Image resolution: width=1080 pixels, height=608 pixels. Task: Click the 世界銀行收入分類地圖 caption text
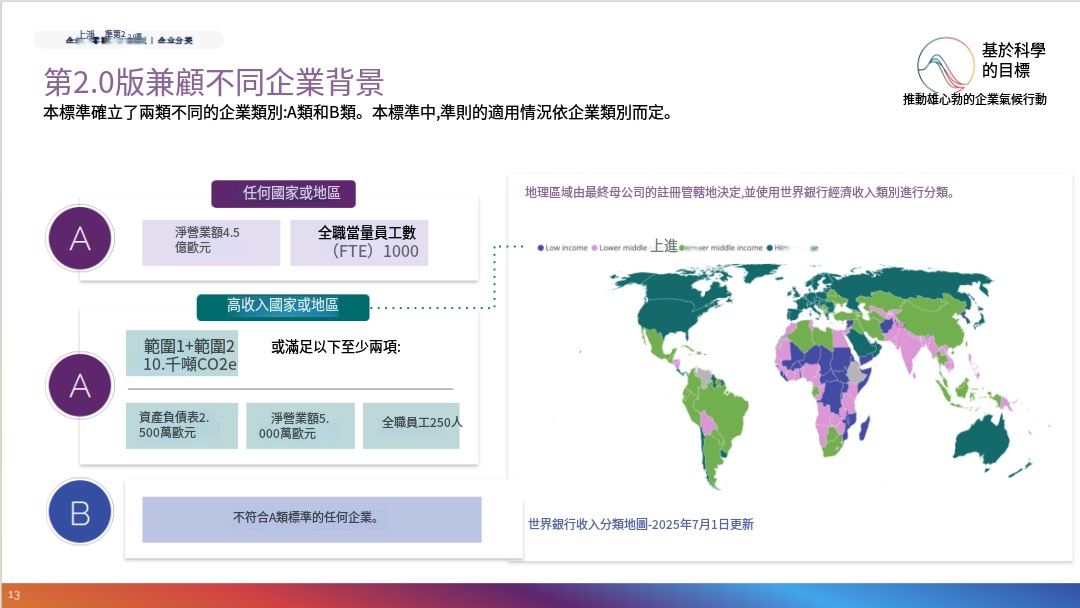coord(641,524)
